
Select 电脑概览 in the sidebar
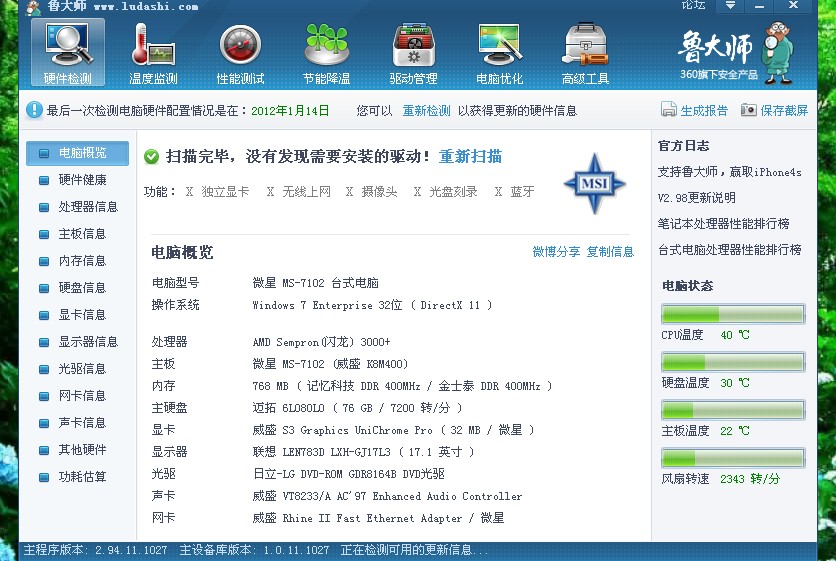click(77, 153)
